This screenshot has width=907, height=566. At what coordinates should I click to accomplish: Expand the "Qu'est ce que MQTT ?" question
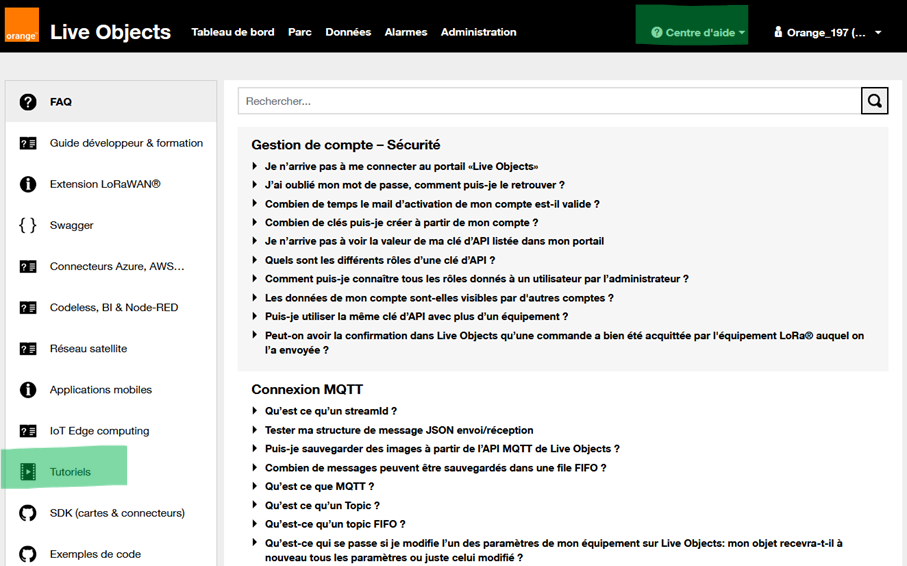[x=319, y=486]
